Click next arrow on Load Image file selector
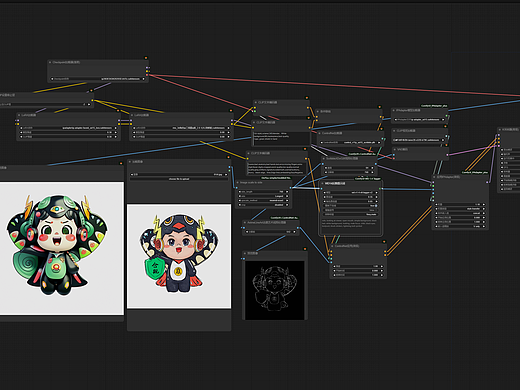The image size is (520, 390). pos(226,174)
